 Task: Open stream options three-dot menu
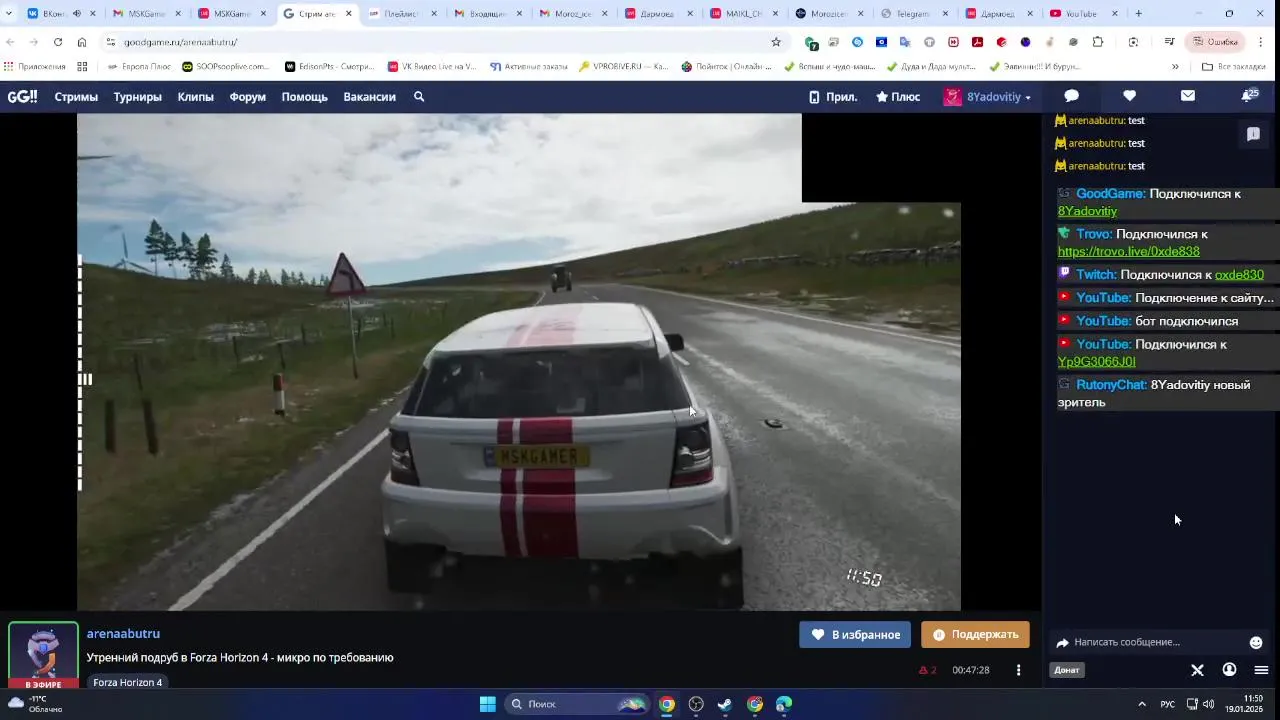pos(1018,670)
